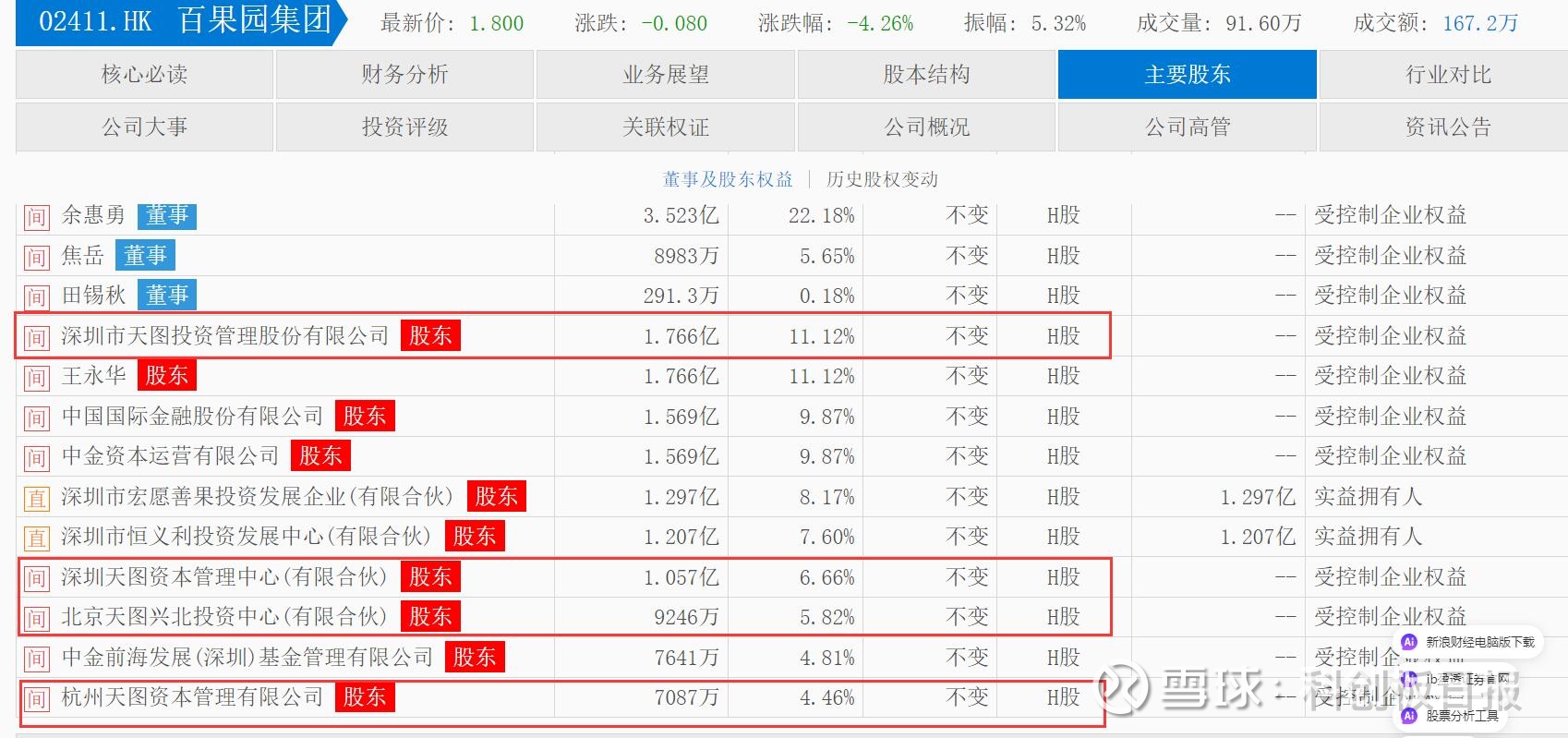Viewport: 1568px width, 738px height.
Task: Select the 董事及股东权益 sub-tab
Action: click(728, 179)
